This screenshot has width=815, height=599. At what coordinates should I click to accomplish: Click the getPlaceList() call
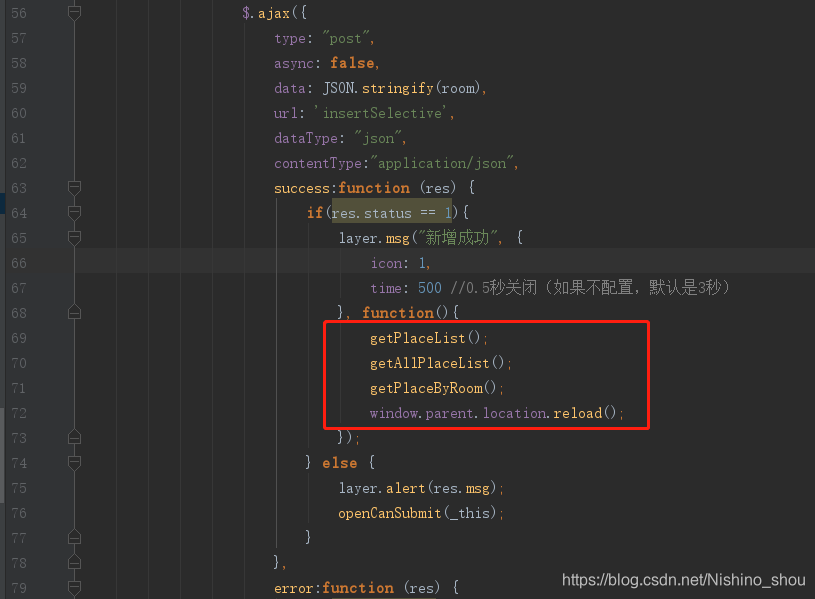point(425,338)
